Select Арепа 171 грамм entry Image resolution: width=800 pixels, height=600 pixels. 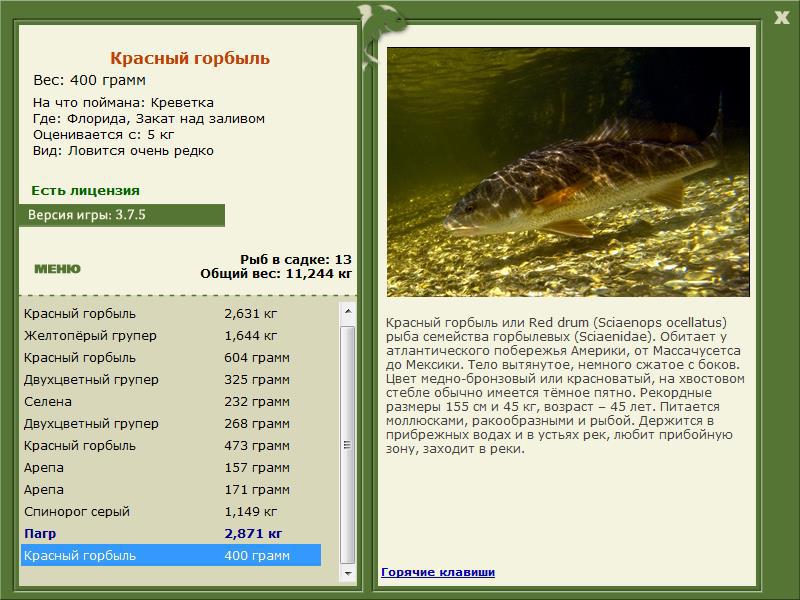(171, 489)
